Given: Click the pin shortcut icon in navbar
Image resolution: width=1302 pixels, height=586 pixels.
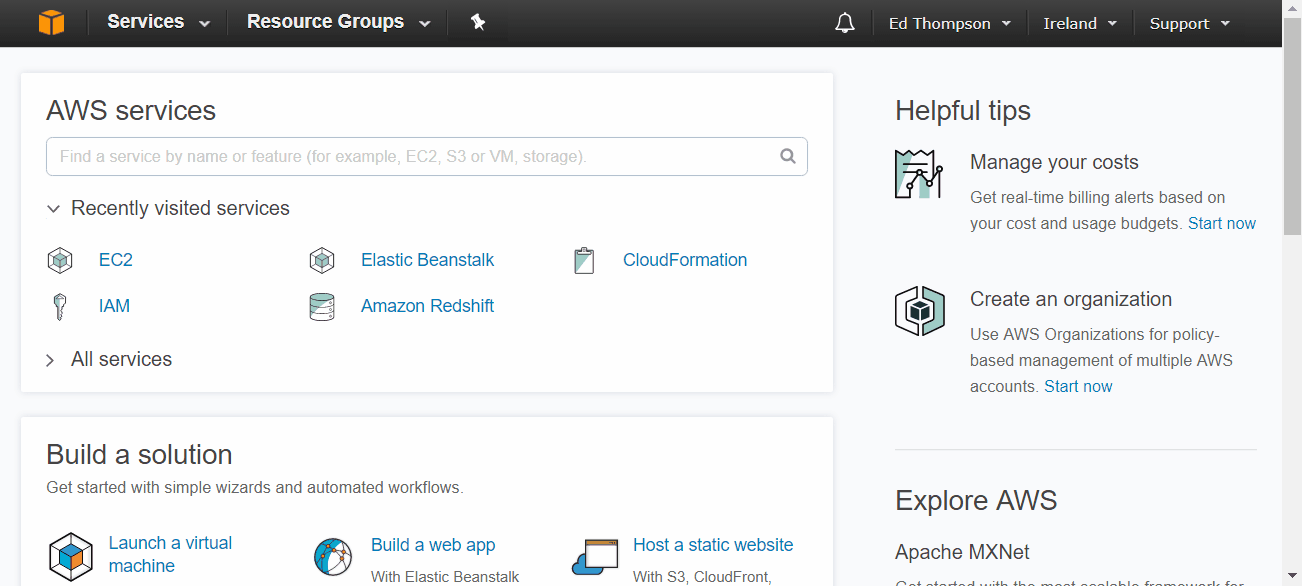Looking at the screenshot, I should [478, 22].
